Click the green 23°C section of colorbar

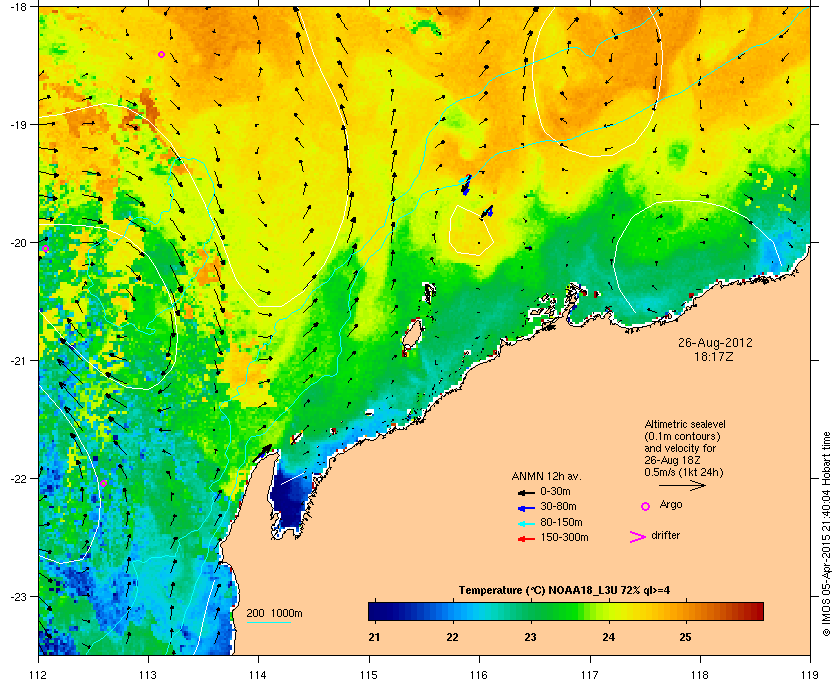pos(531,611)
